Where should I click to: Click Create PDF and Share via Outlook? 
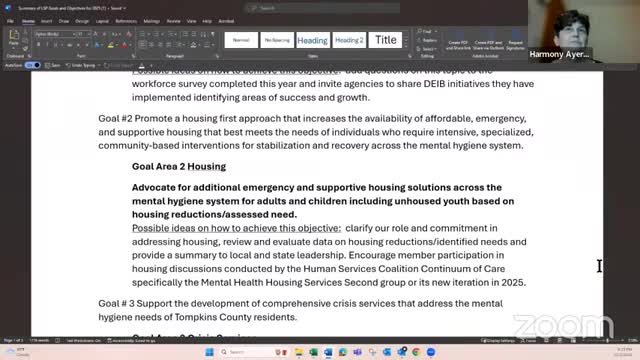pos(488,41)
